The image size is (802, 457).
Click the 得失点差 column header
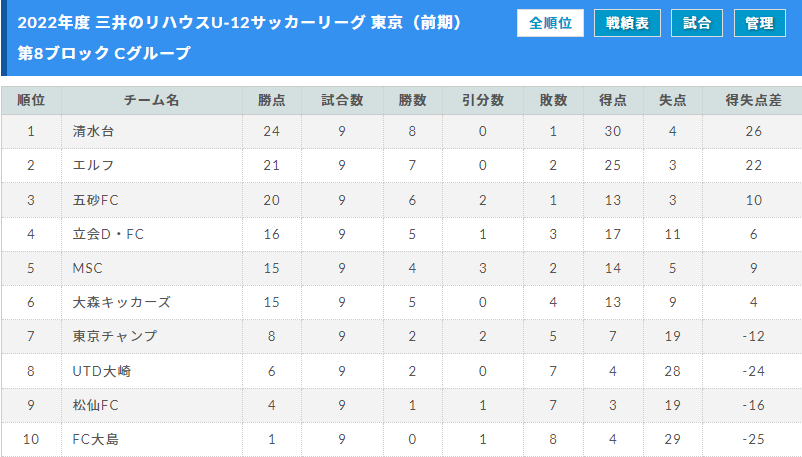click(x=753, y=100)
